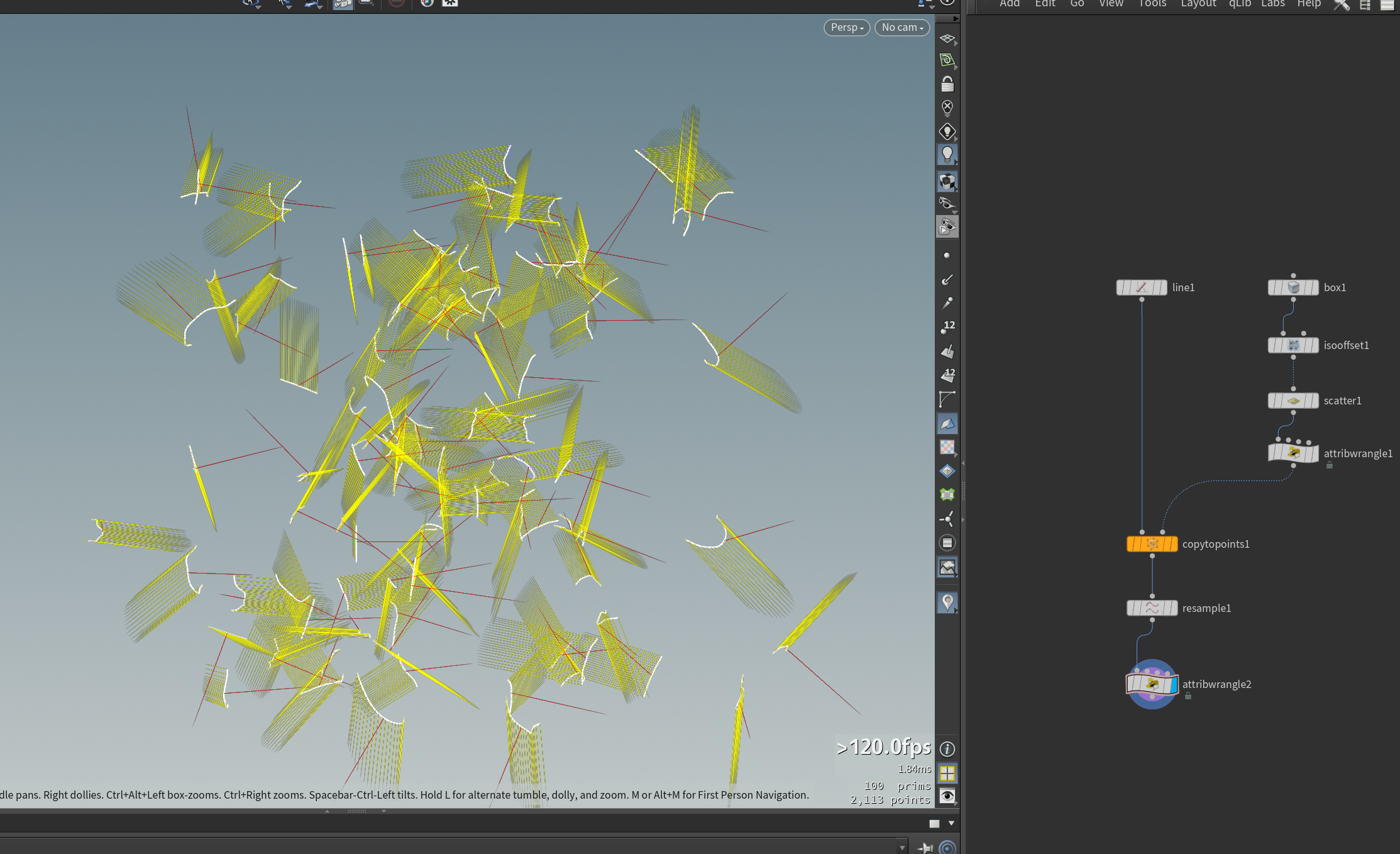
Task: Open the Layout menu in network editor
Action: point(1198,4)
